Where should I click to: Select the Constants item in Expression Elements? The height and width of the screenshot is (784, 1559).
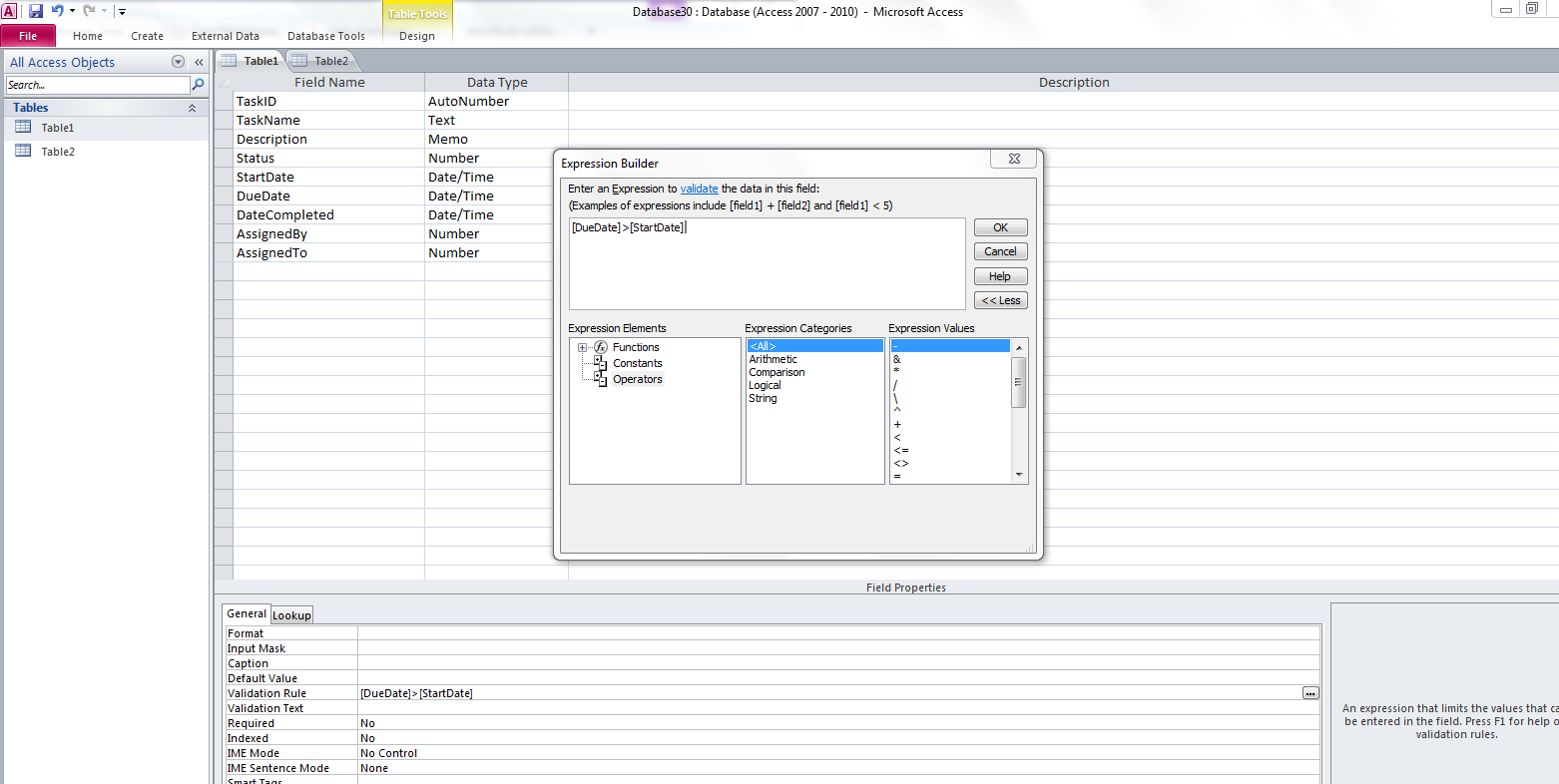point(638,363)
